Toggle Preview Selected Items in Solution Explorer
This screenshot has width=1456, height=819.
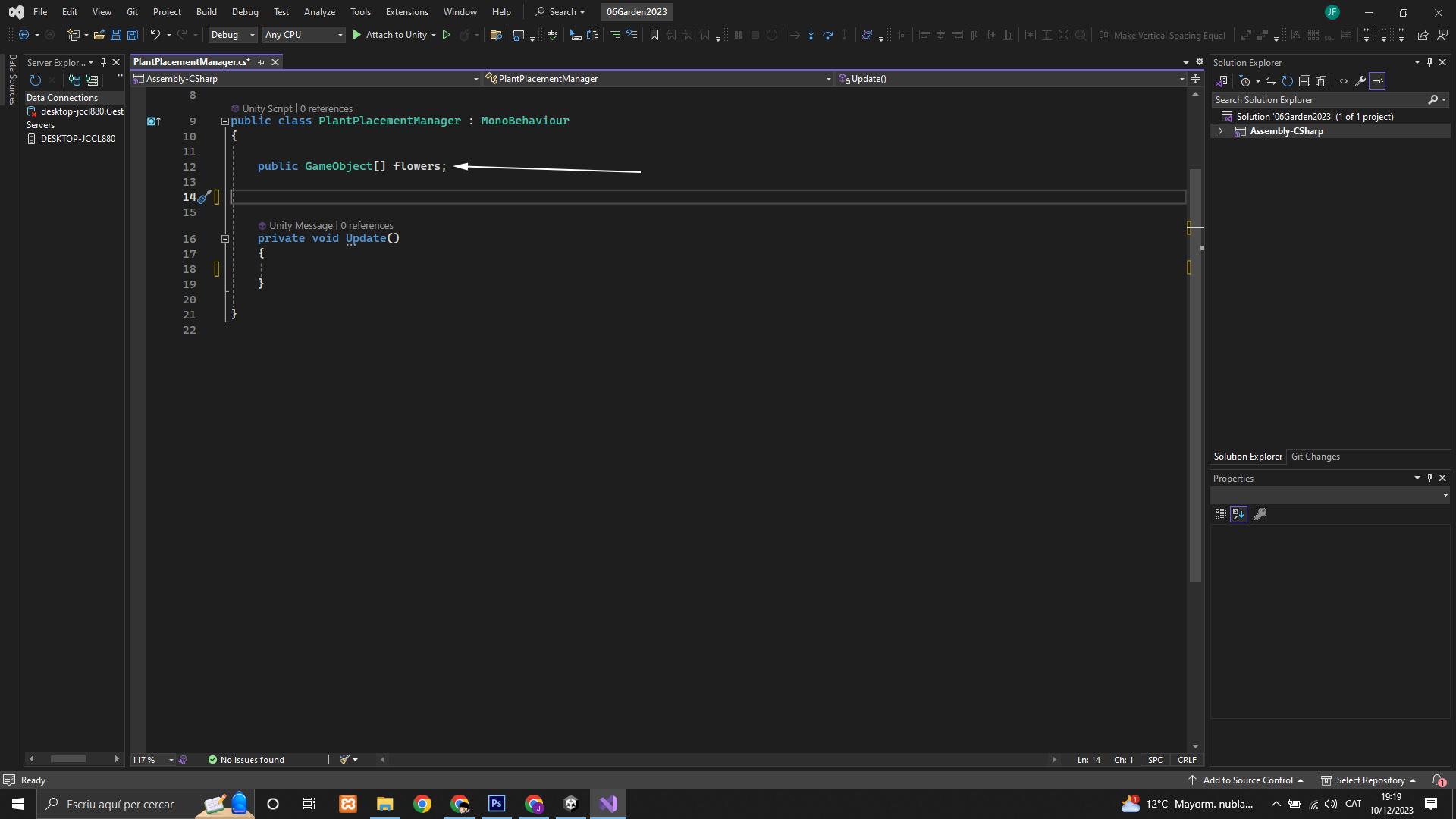click(x=1377, y=81)
